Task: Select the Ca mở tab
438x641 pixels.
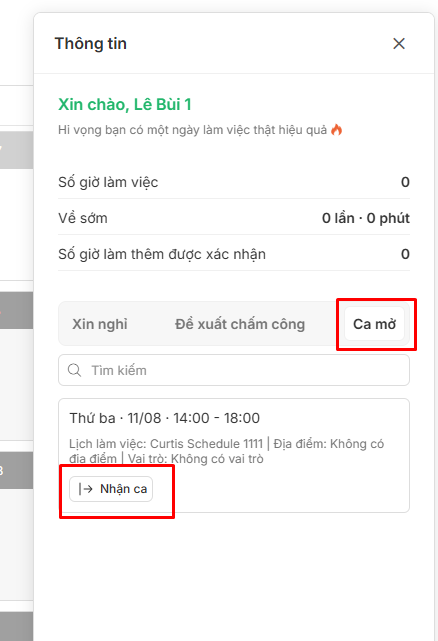Action: click(x=374, y=324)
